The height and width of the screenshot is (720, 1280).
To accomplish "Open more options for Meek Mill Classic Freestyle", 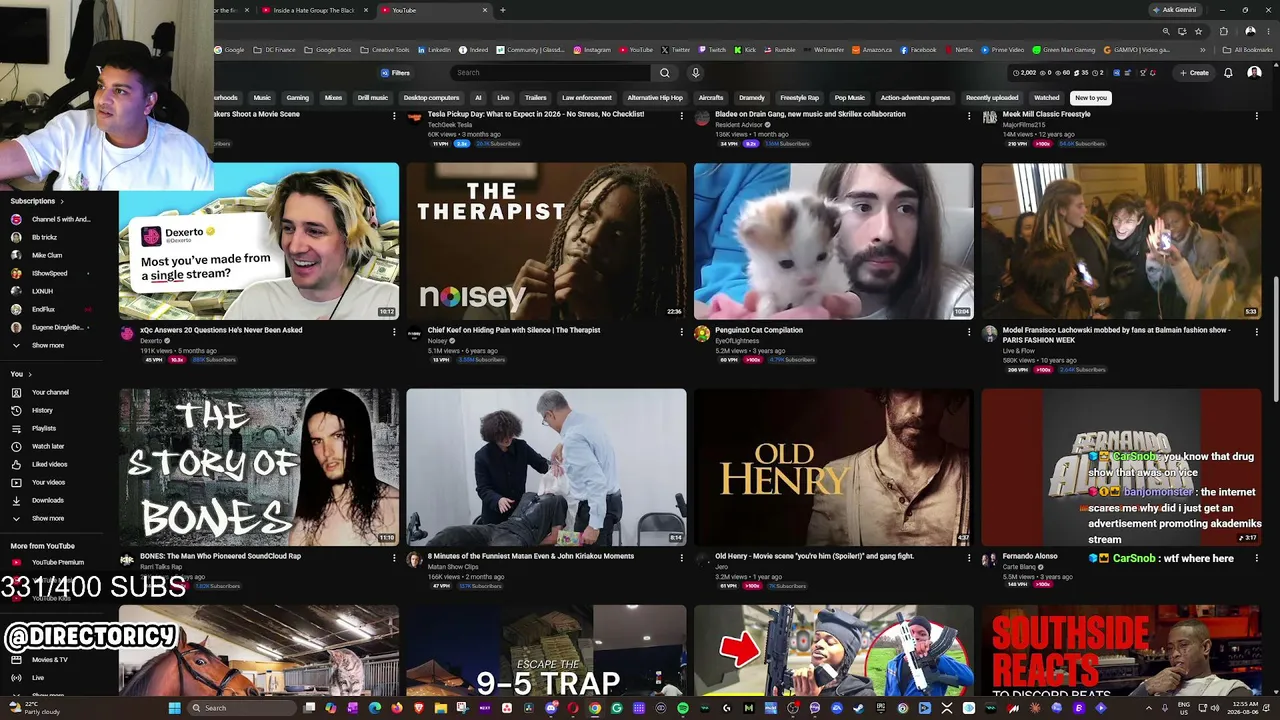I will pos(1256,116).
